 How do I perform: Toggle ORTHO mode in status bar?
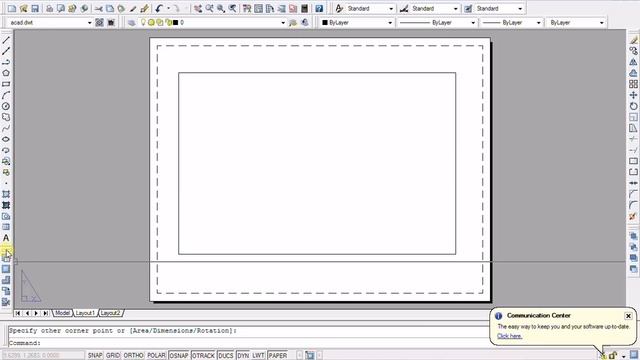click(x=133, y=356)
